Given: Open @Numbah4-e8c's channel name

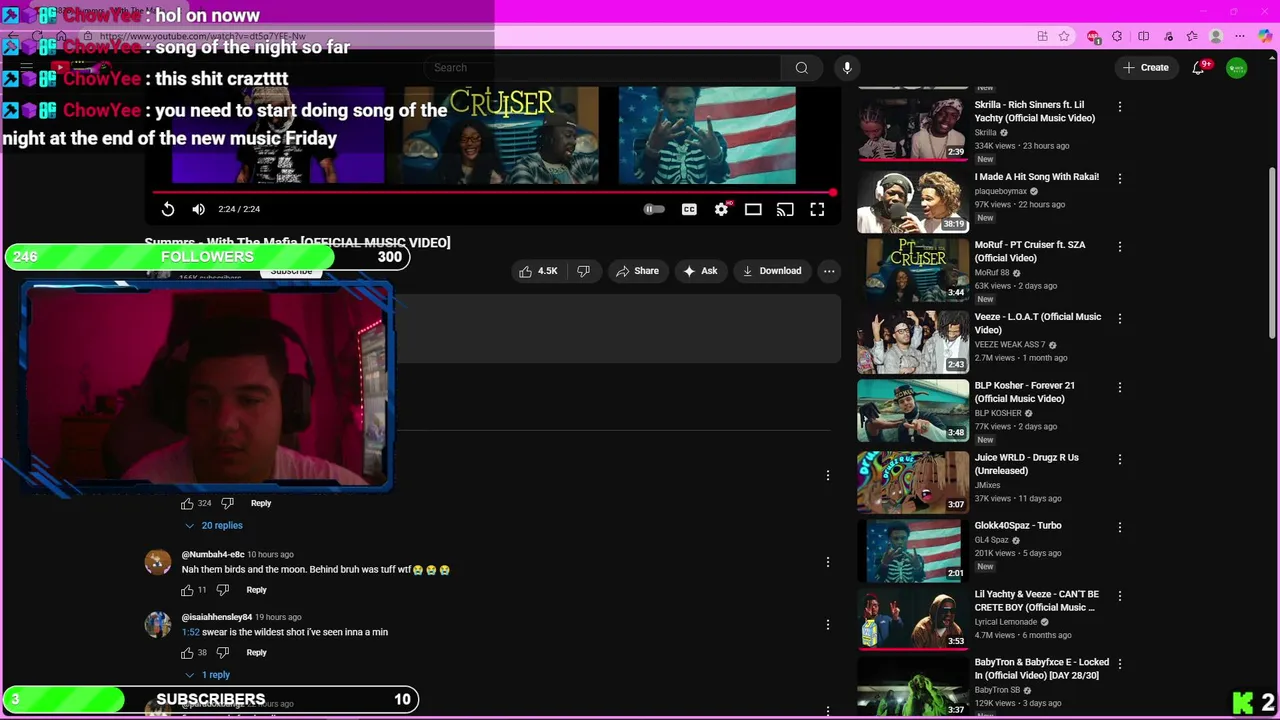Looking at the screenshot, I should point(213,554).
